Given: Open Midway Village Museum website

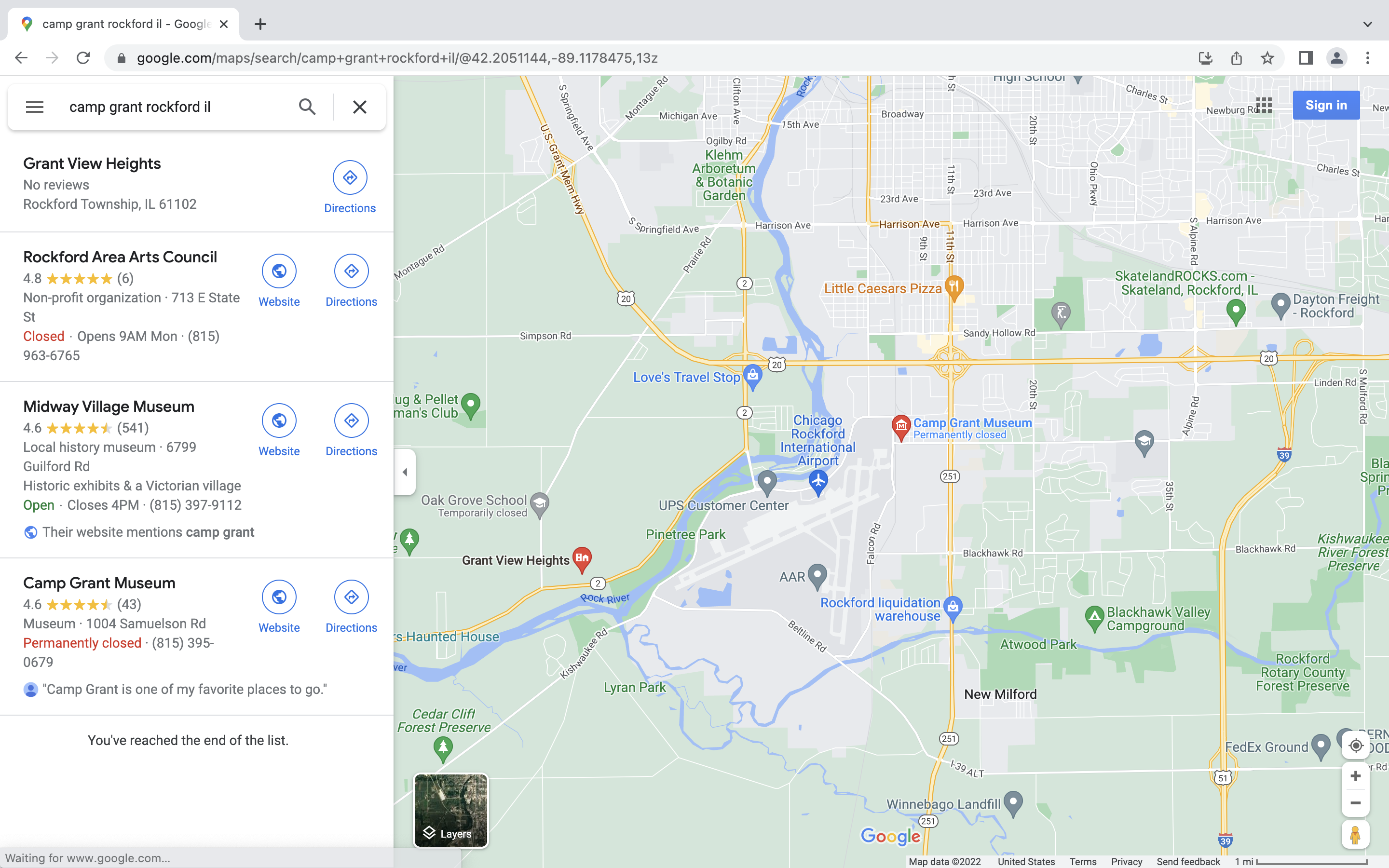Looking at the screenshot, I should tap(279, 421).
